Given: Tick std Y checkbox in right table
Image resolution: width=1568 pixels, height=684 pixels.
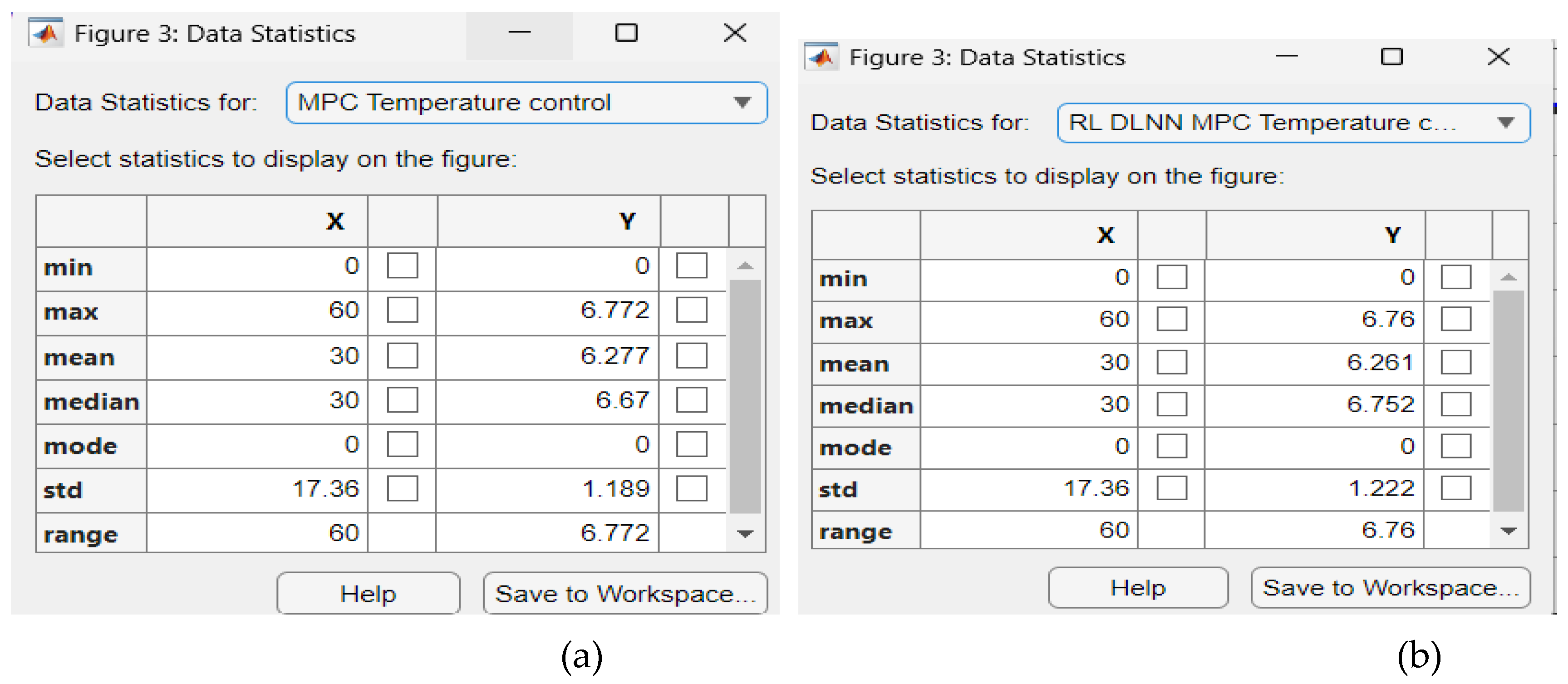Looking at the screenshot, I should pos(1455,488).
